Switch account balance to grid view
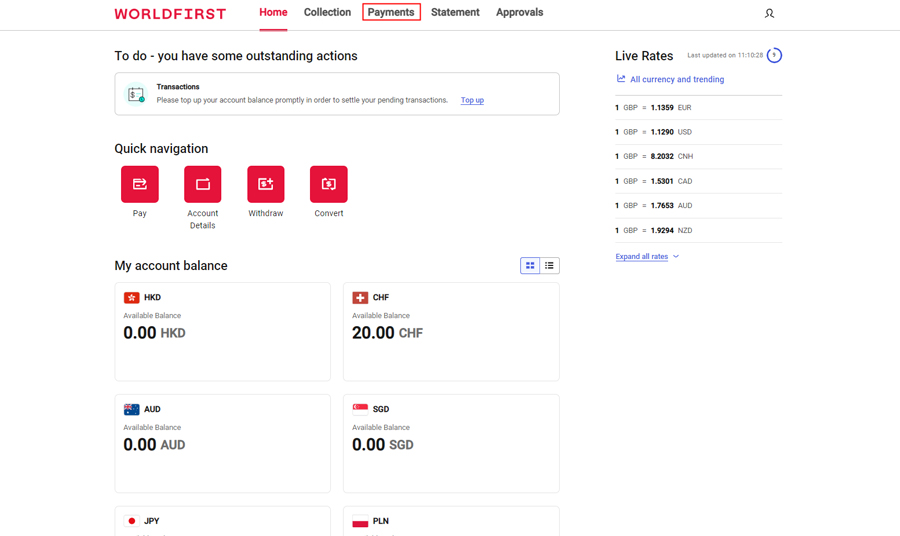 (x=530, y=266)
